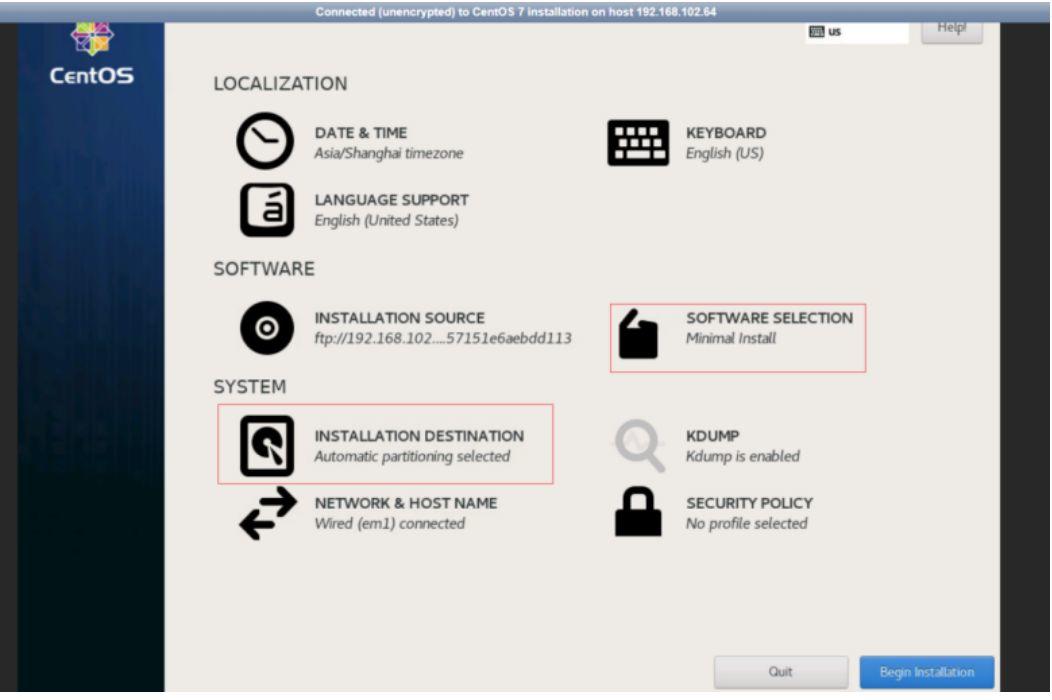Image resolution: width=1052 pixels, height=700 pixels.
Task: Open the Software Selection package icon
Action: click(638, 334)
